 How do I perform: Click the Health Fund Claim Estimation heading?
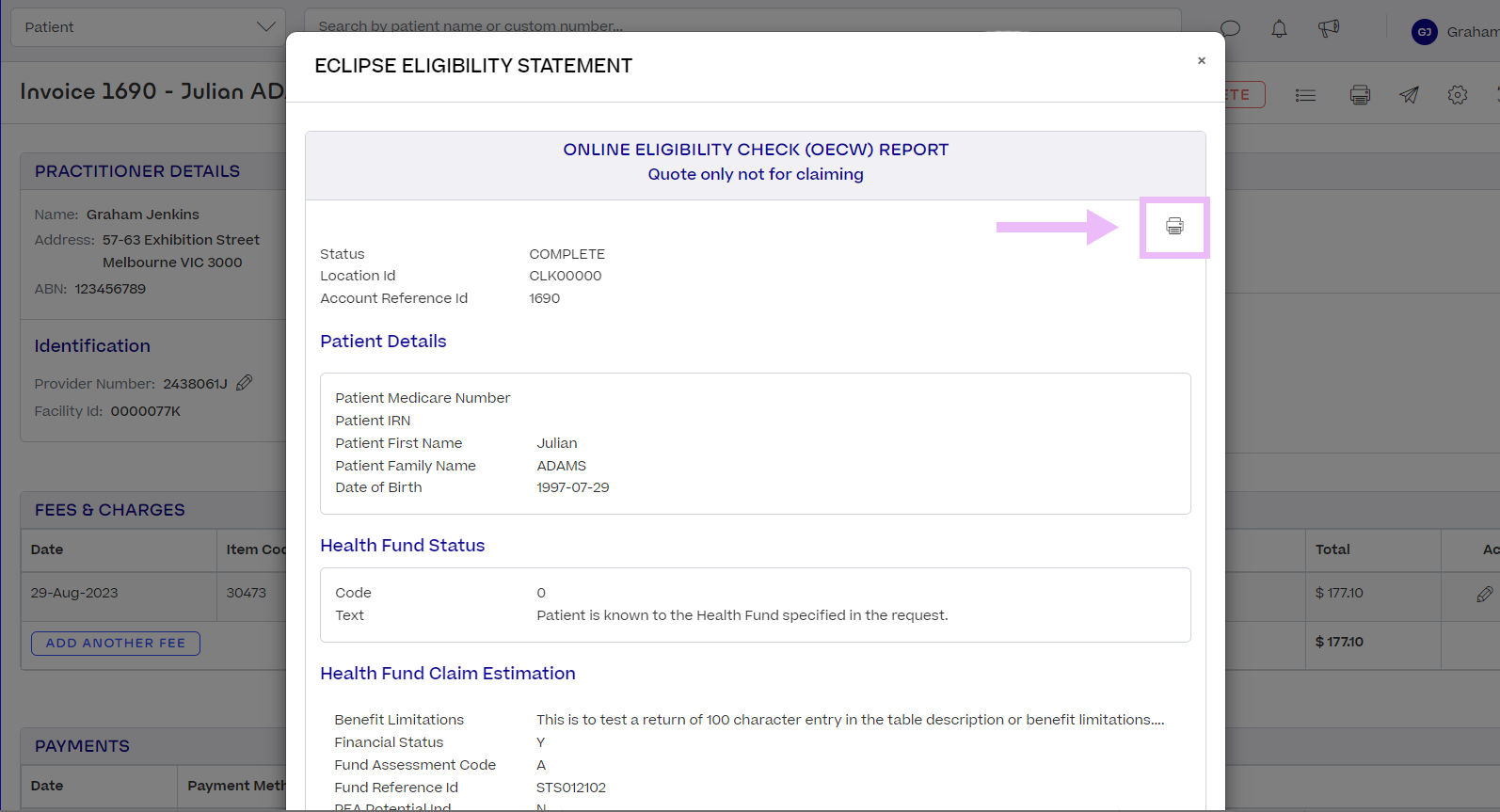(x=448, y=674)
